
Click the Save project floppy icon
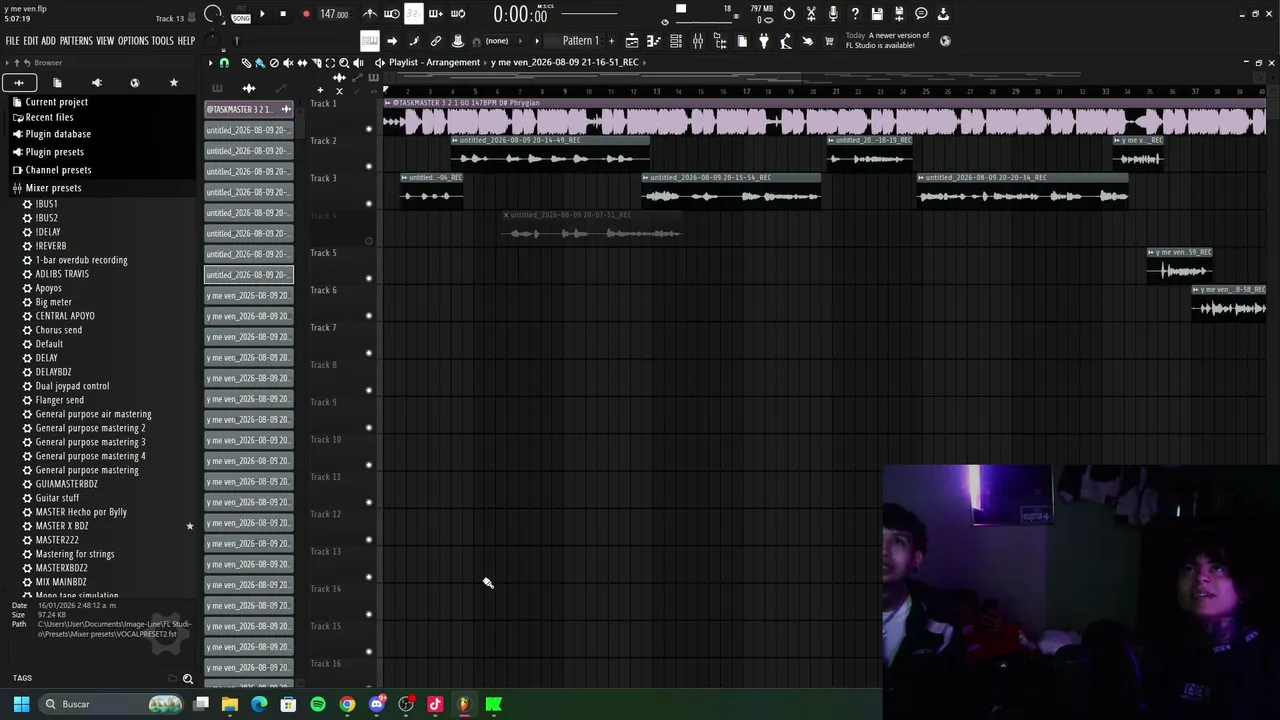point(877,14)
